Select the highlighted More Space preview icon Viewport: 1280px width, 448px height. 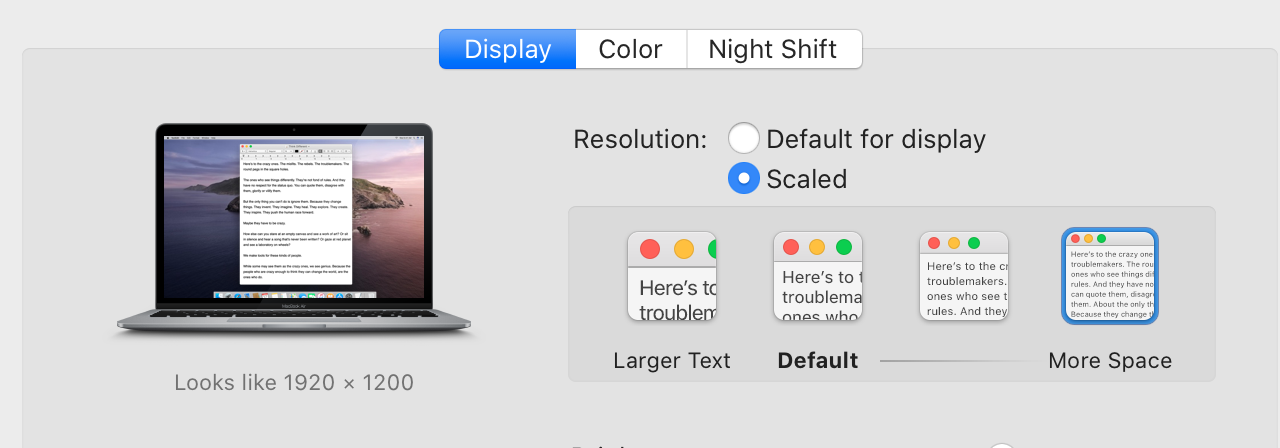click(x=1110, y=276)
